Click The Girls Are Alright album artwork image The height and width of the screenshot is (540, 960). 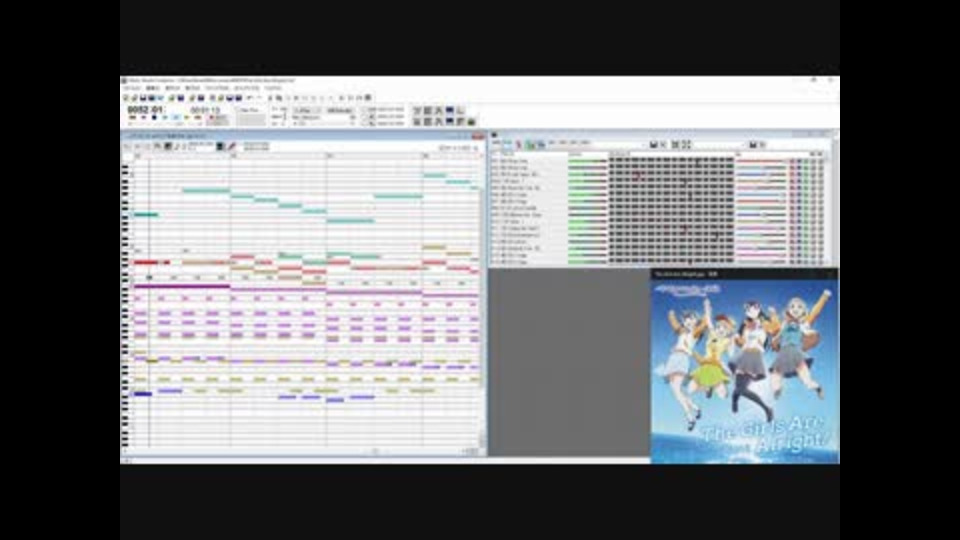[744, 372]
